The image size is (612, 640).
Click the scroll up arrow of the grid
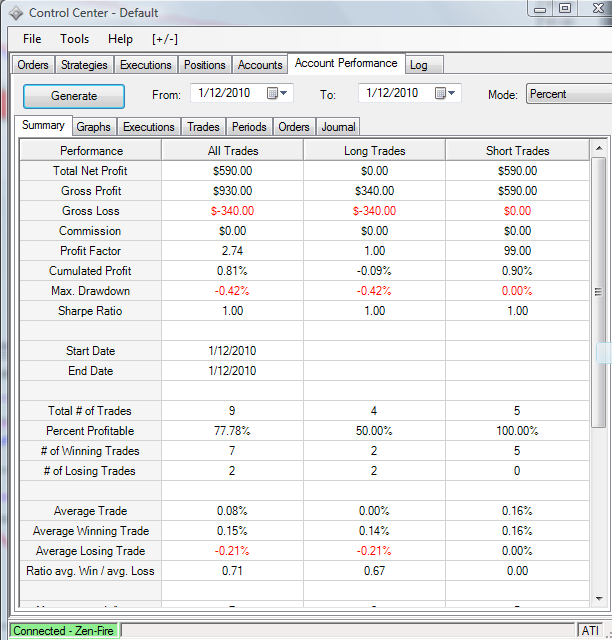point(599,148)
